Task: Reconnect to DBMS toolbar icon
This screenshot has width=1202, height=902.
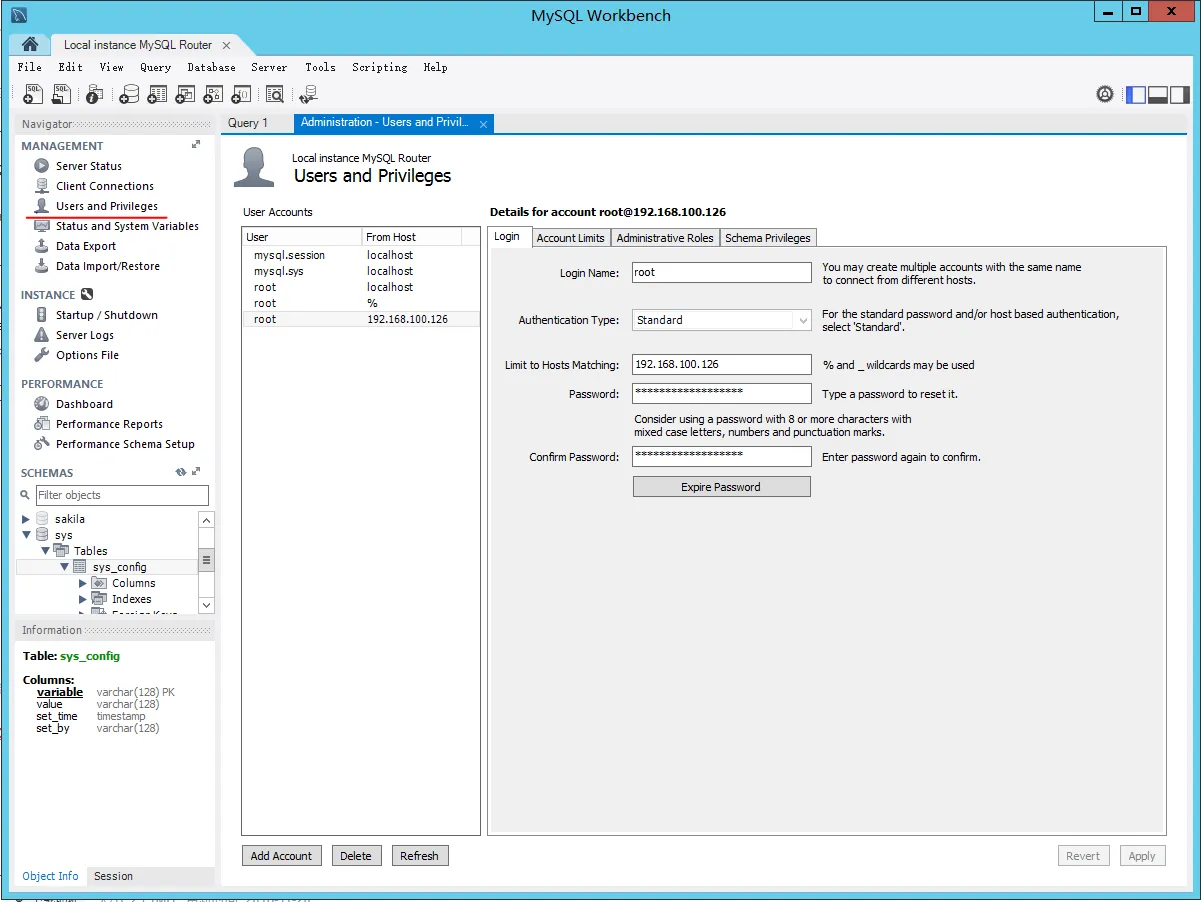Action: pyautogui.click(x=308, y=94)
